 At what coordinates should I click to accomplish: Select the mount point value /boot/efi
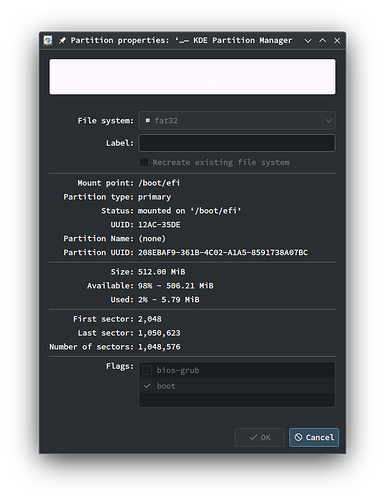(x=159, y=183)
